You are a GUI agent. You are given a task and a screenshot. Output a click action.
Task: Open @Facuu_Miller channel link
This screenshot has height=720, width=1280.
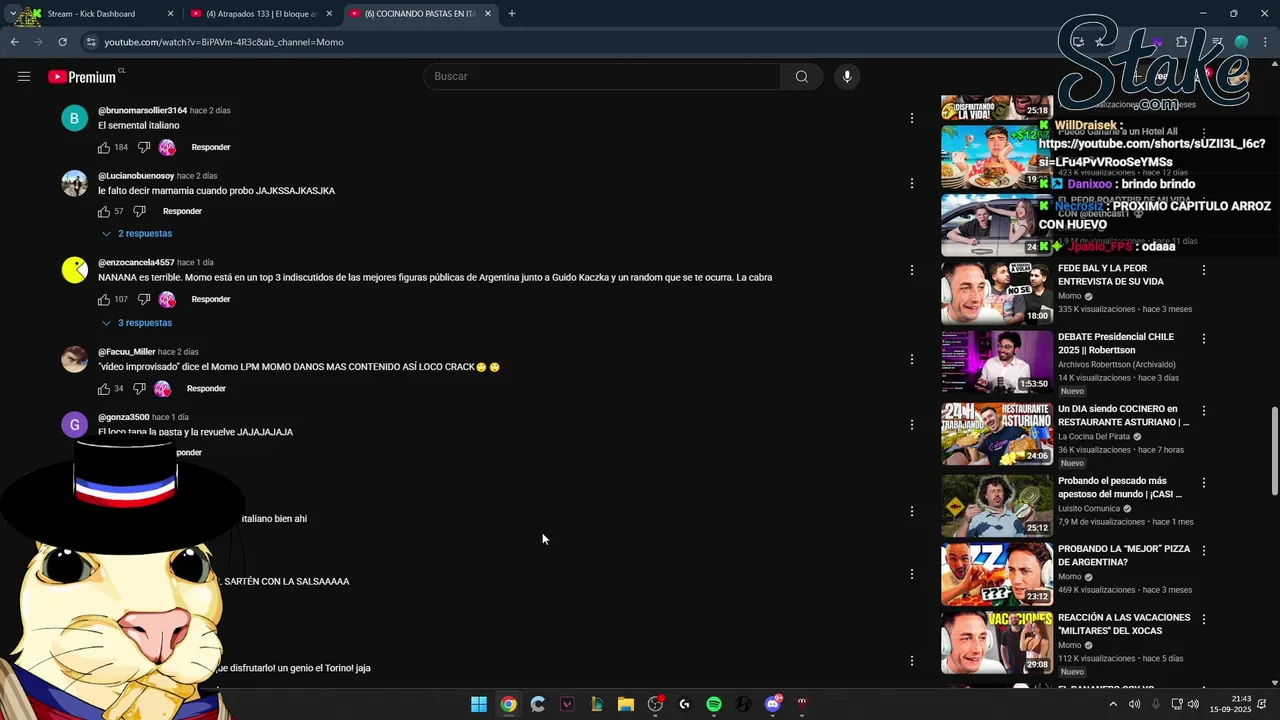click(x=126, y=352)
